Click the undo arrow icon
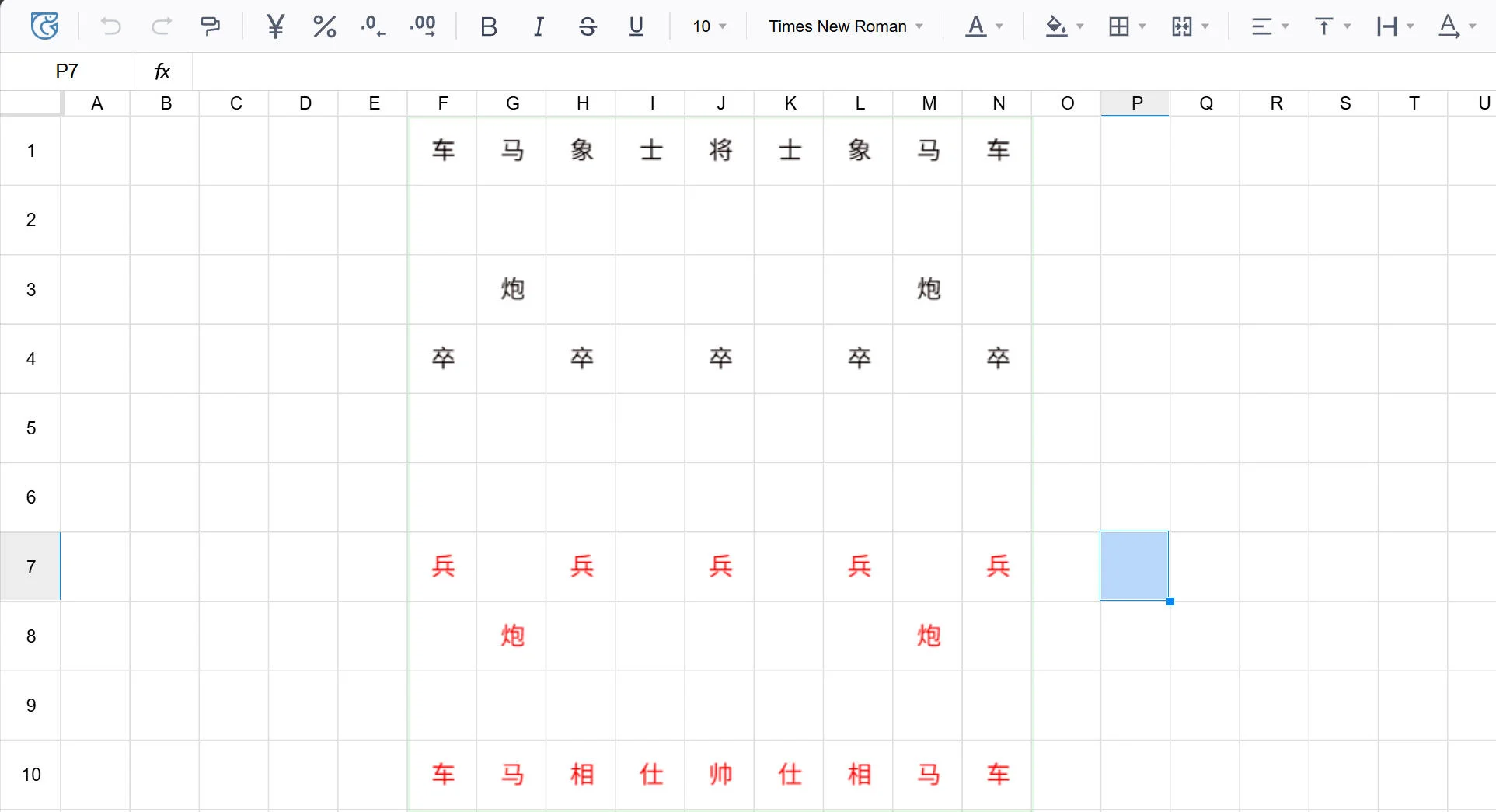Image resolution: width=1496 pixels, height=812 pixels. 110,26
